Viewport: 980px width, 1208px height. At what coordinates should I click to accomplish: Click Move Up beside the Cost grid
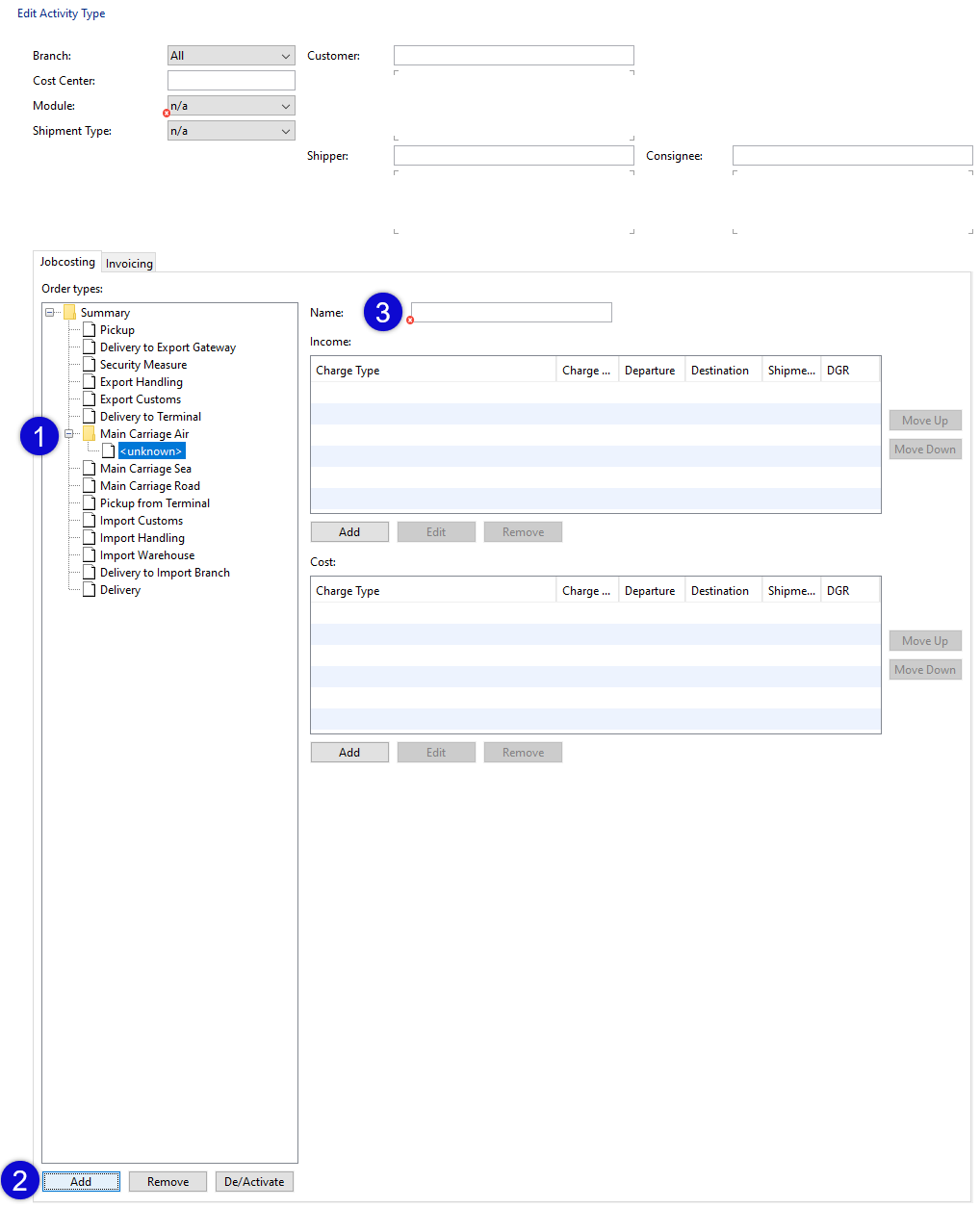click(x=924, y=640)
